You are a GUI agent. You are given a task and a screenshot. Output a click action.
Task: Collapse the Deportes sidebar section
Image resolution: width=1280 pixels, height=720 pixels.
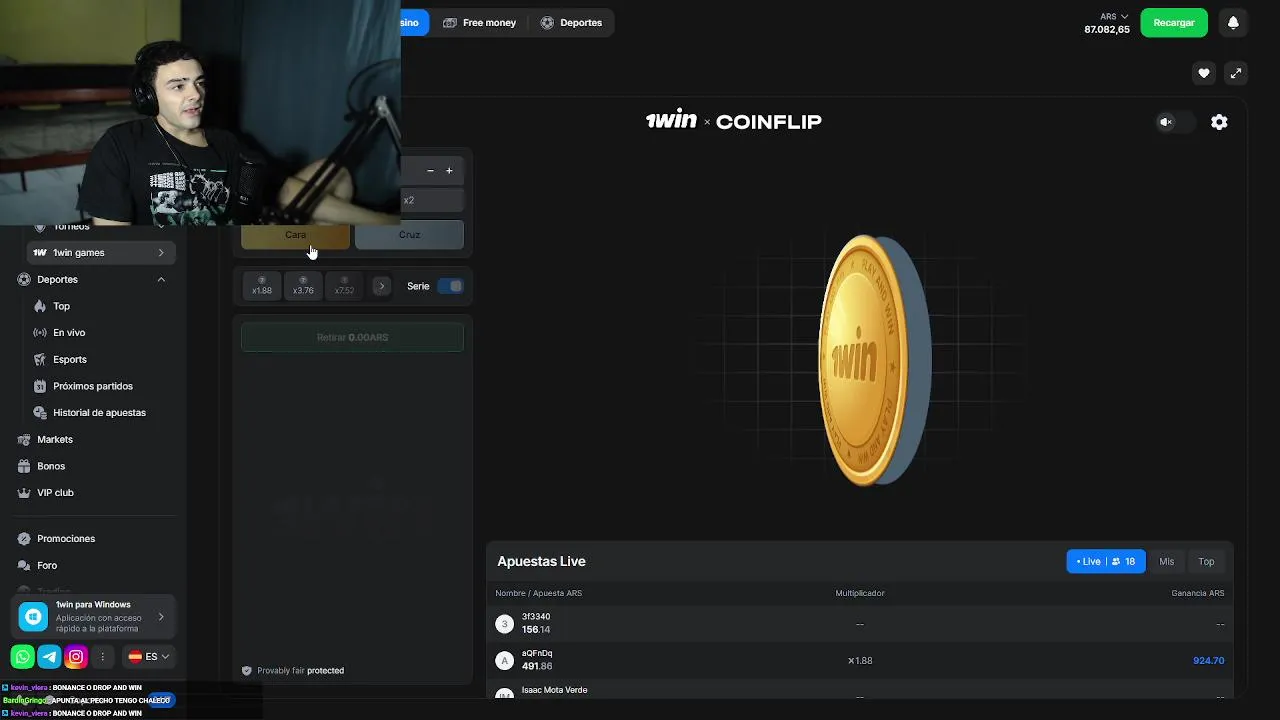coord(161,280)
